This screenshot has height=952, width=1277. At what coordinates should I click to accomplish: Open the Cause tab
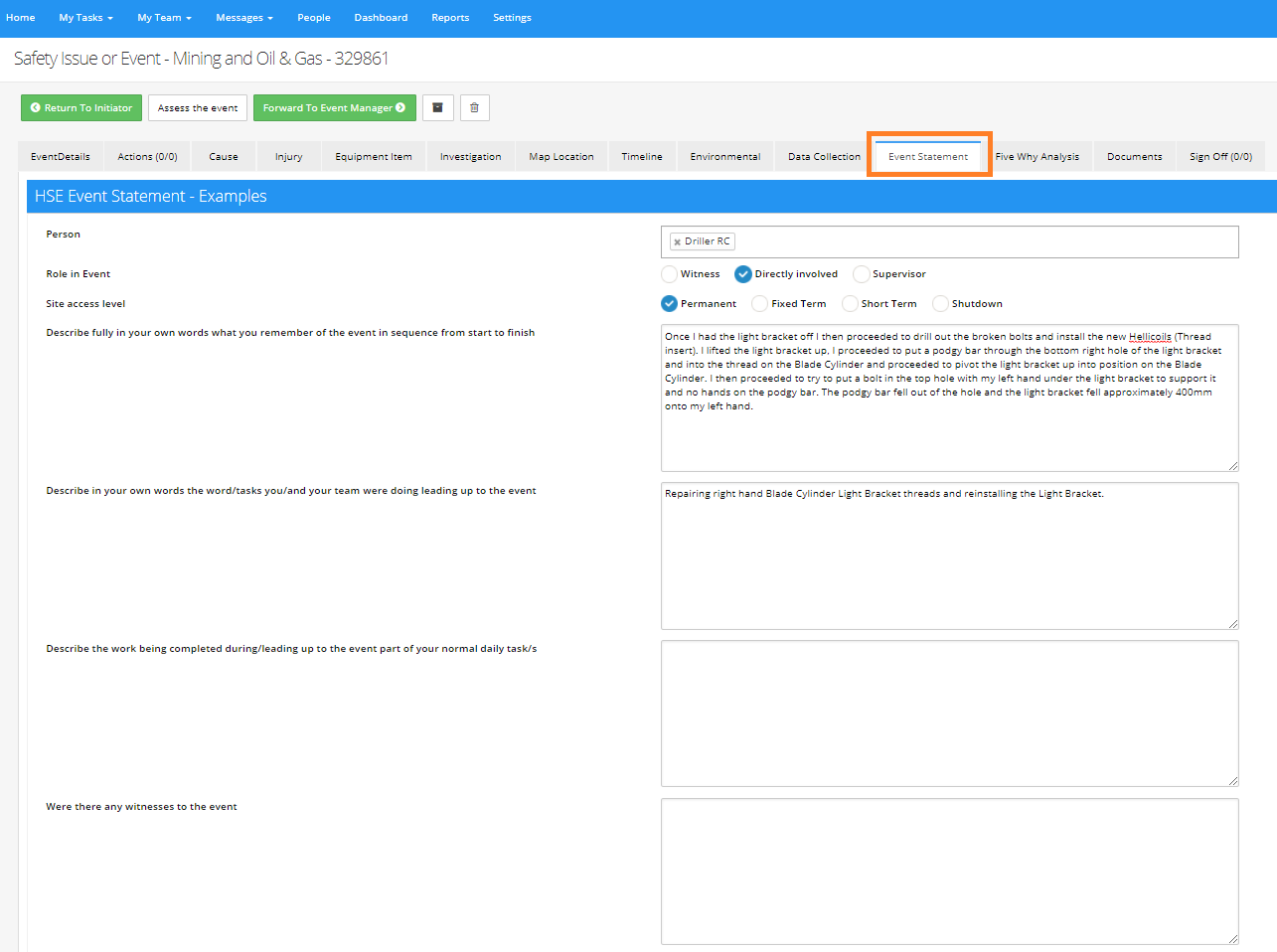[223, 156]
